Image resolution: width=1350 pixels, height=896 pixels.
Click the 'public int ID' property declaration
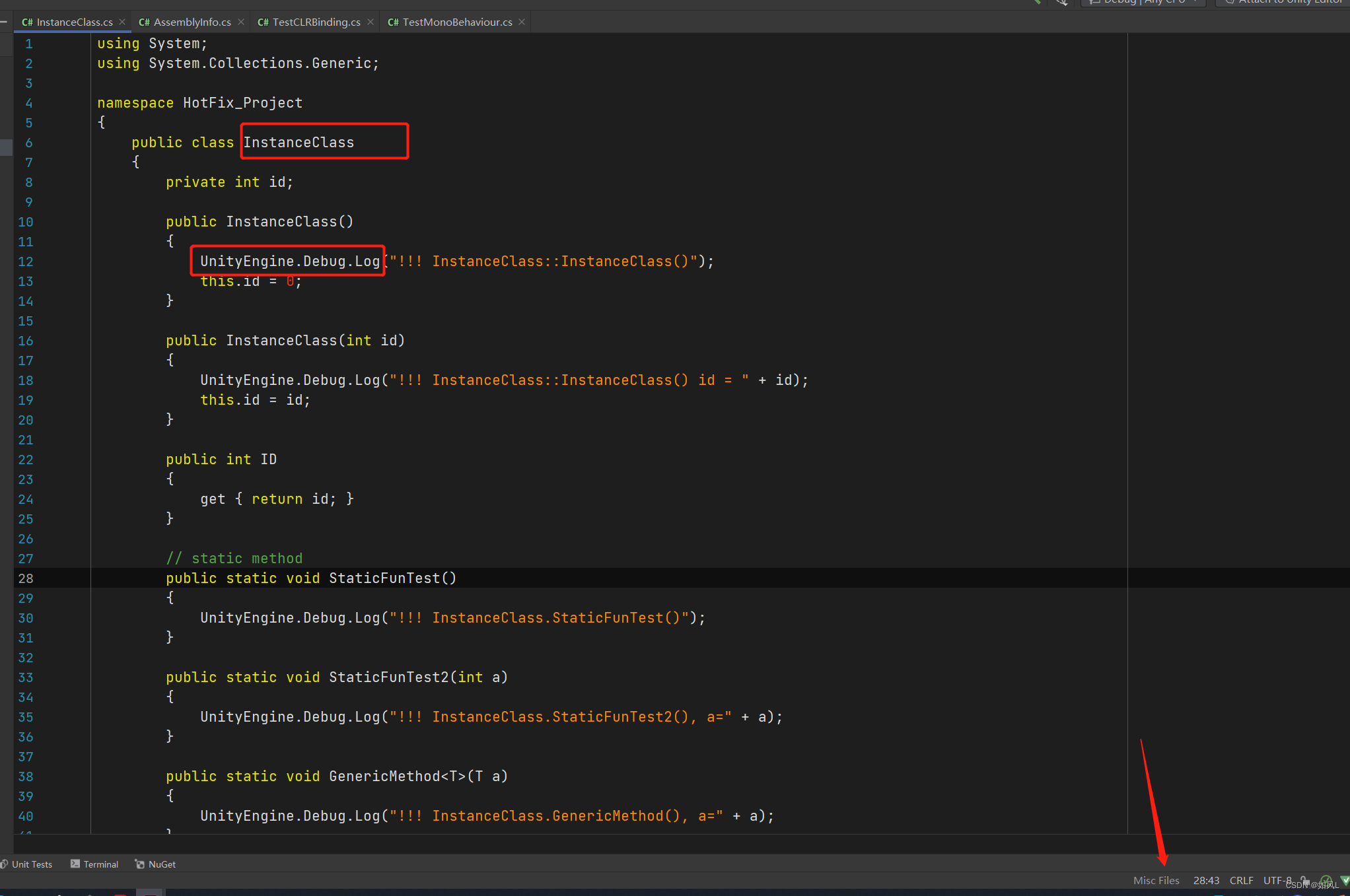point(221,459)
